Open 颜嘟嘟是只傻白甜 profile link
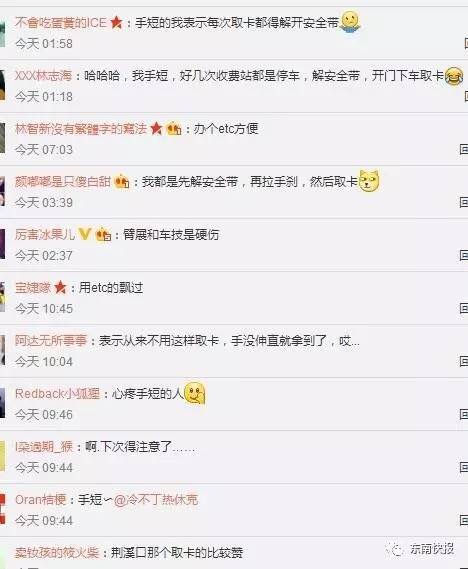The width and height of the screenshot is (468, 569). pos(63,181)
